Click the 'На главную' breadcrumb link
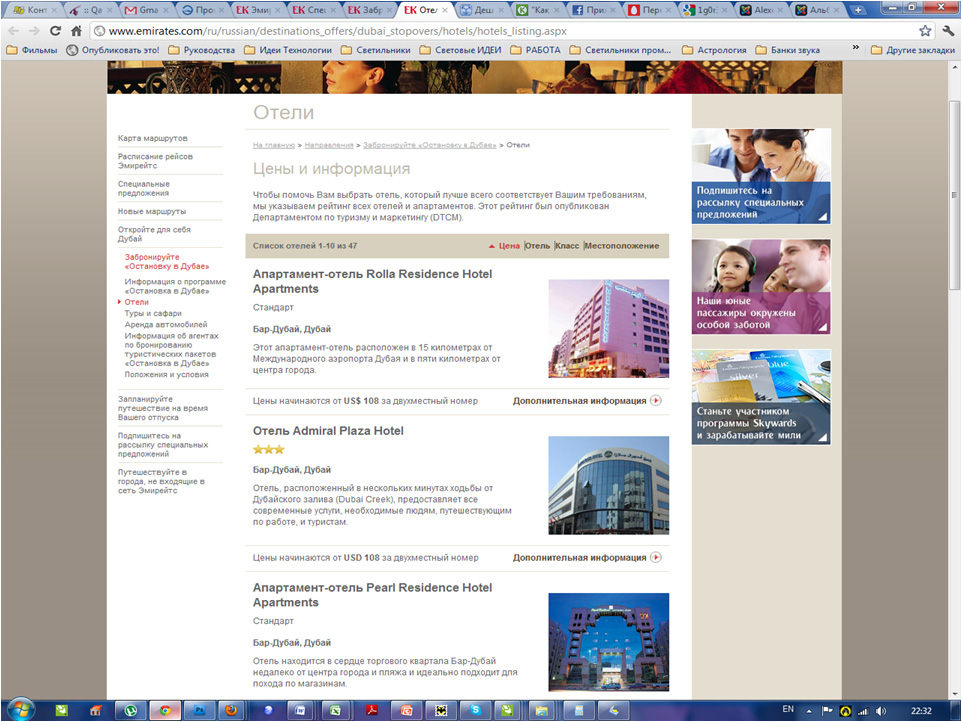This screenshot has width=962, height=722. coord(274,145)
